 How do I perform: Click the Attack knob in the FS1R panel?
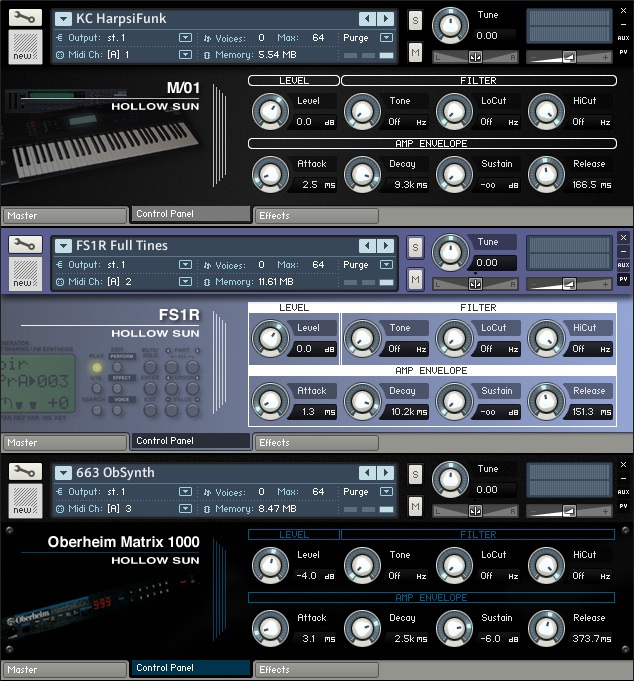coord(271,401)
